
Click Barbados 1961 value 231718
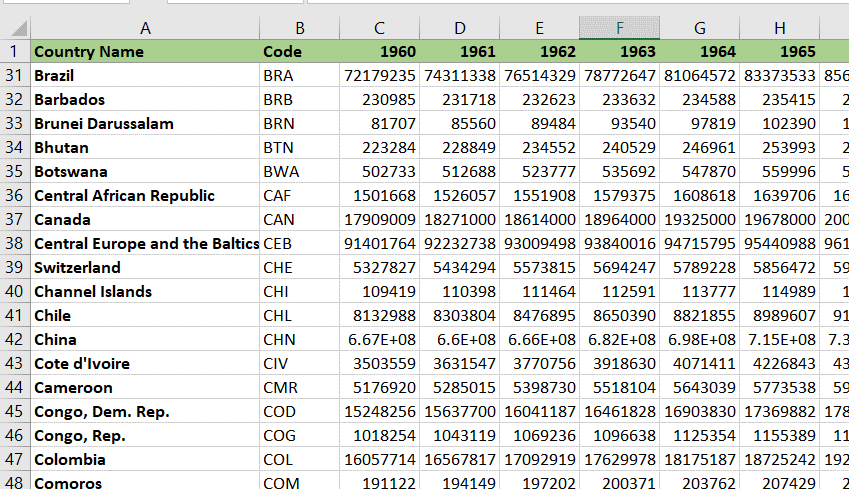460,100
